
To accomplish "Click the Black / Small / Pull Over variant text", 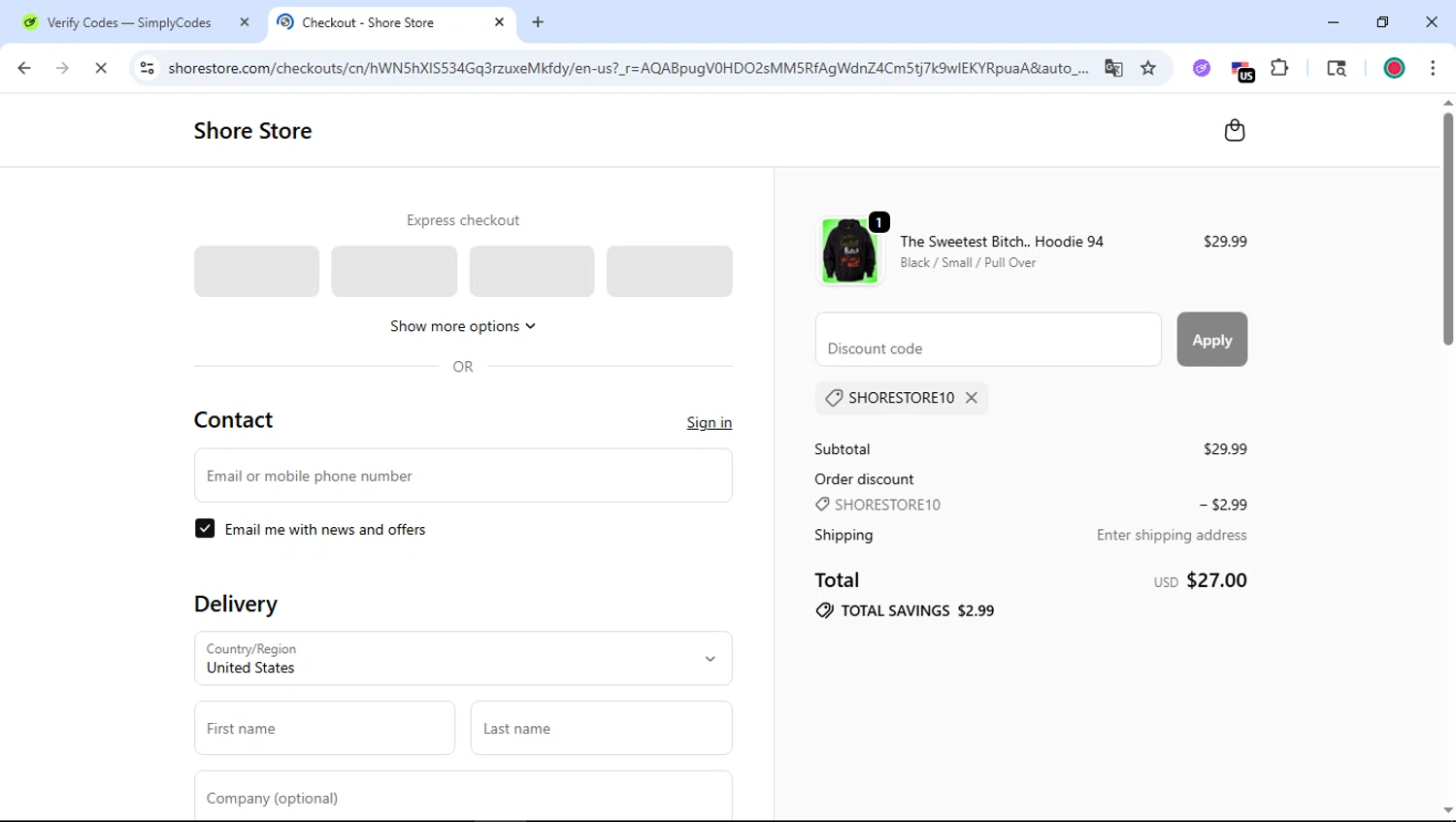I will [968, 263].
